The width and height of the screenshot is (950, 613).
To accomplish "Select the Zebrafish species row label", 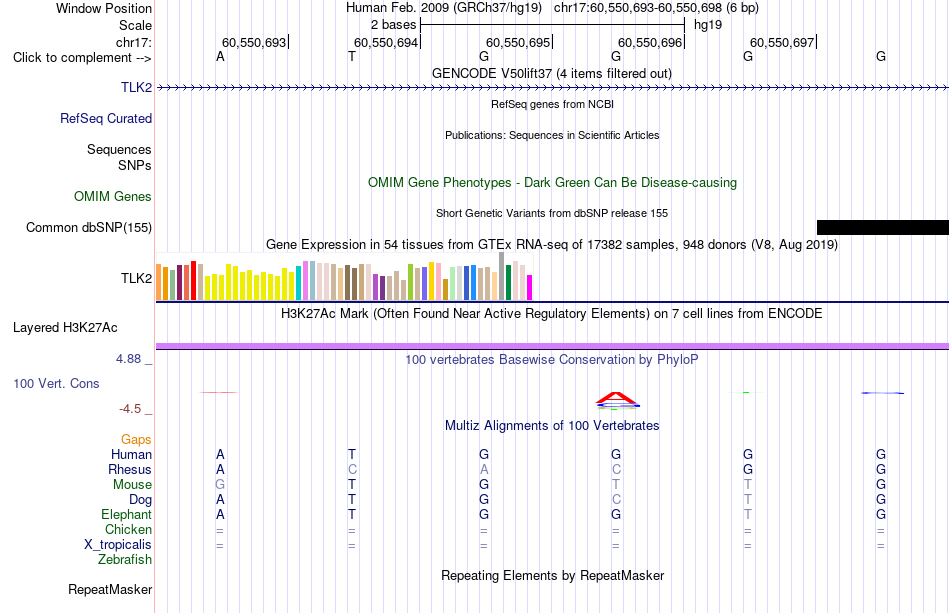I will click(x=125, y=559).
